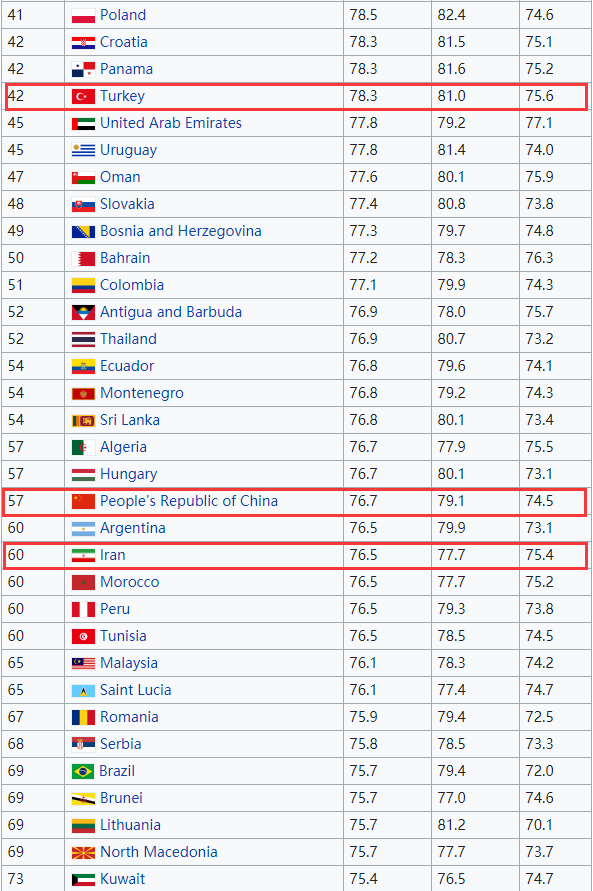Click the Colombia flag icon

(x=83, y=285)
